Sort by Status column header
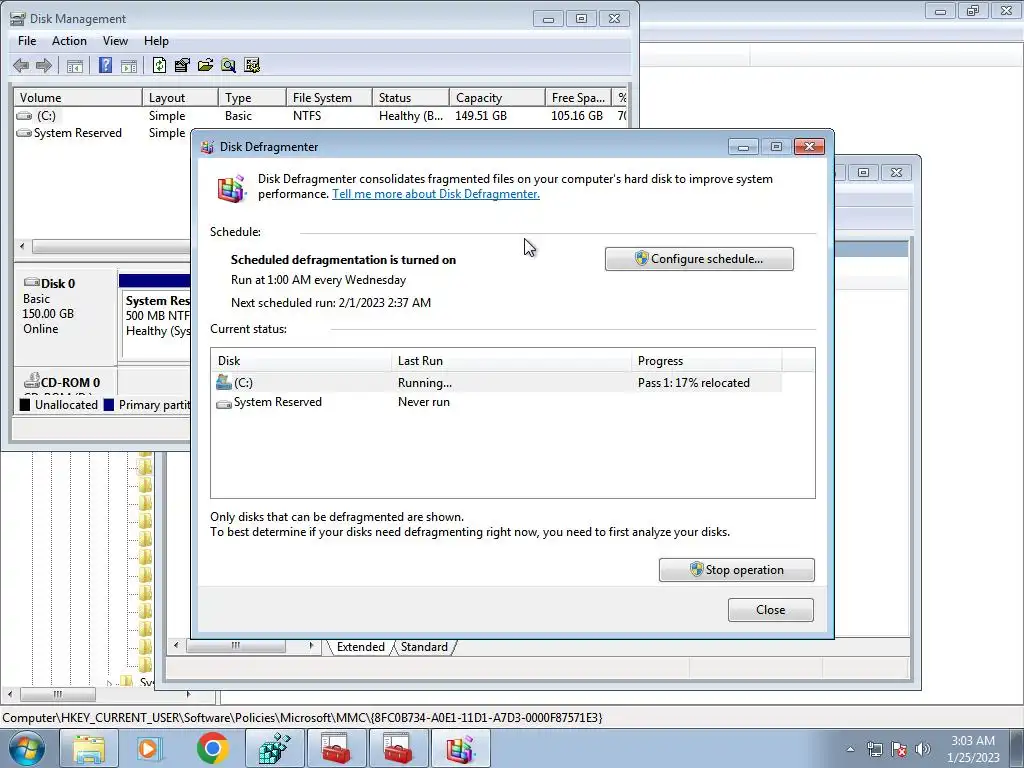The image size is (1024, 768). pyautogui.click(x=411, y=98)
